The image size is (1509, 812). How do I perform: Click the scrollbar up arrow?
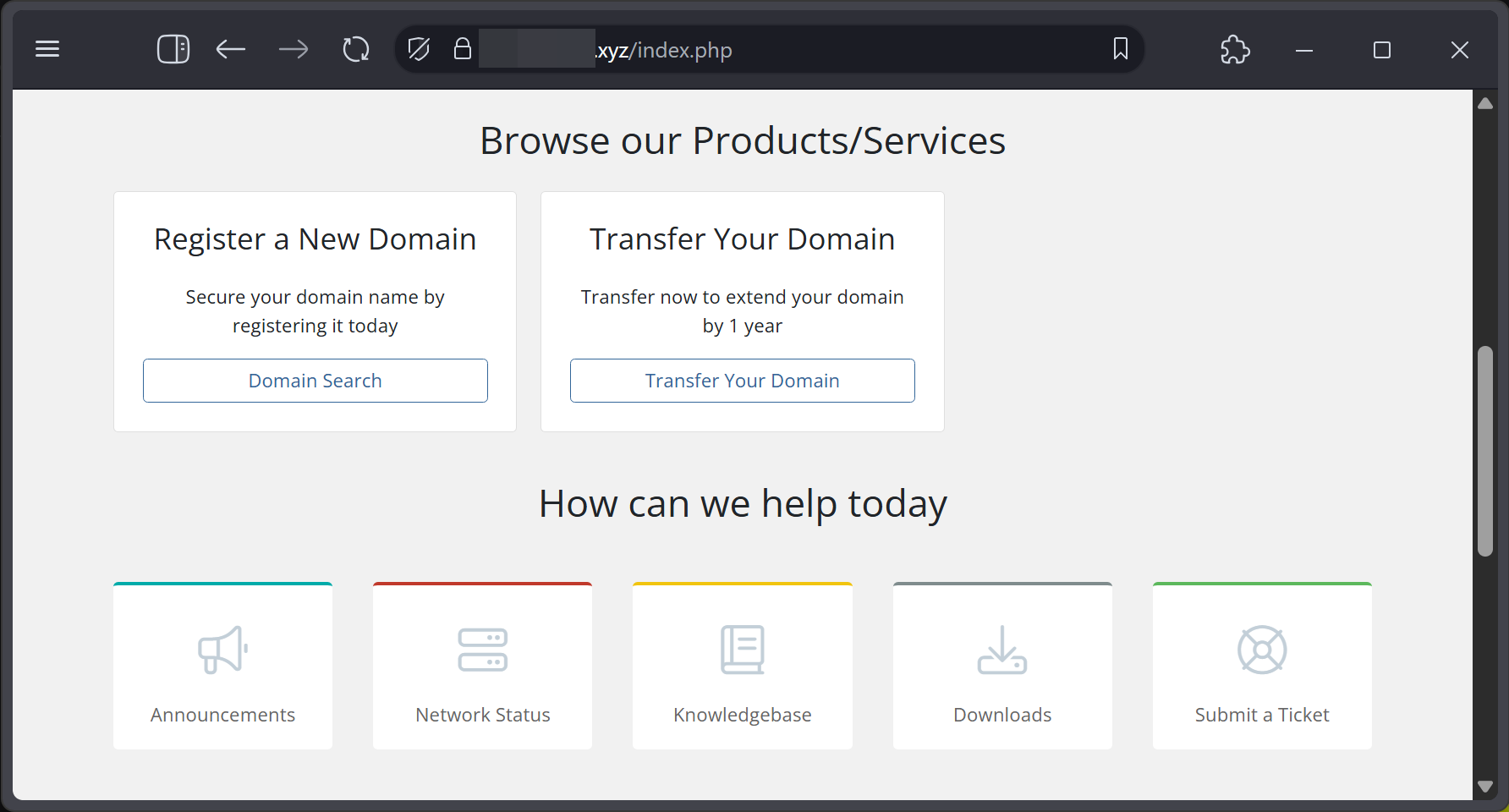[x=1485, y=103]
